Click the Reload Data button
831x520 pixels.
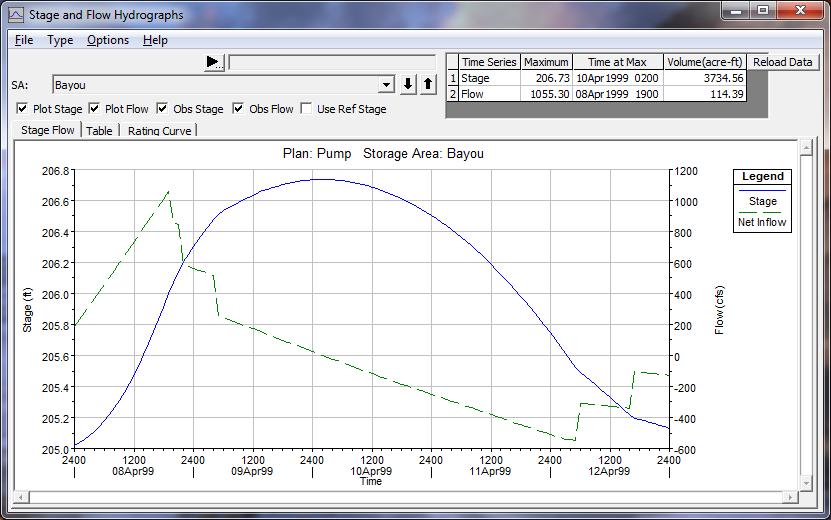coord(782,62)
